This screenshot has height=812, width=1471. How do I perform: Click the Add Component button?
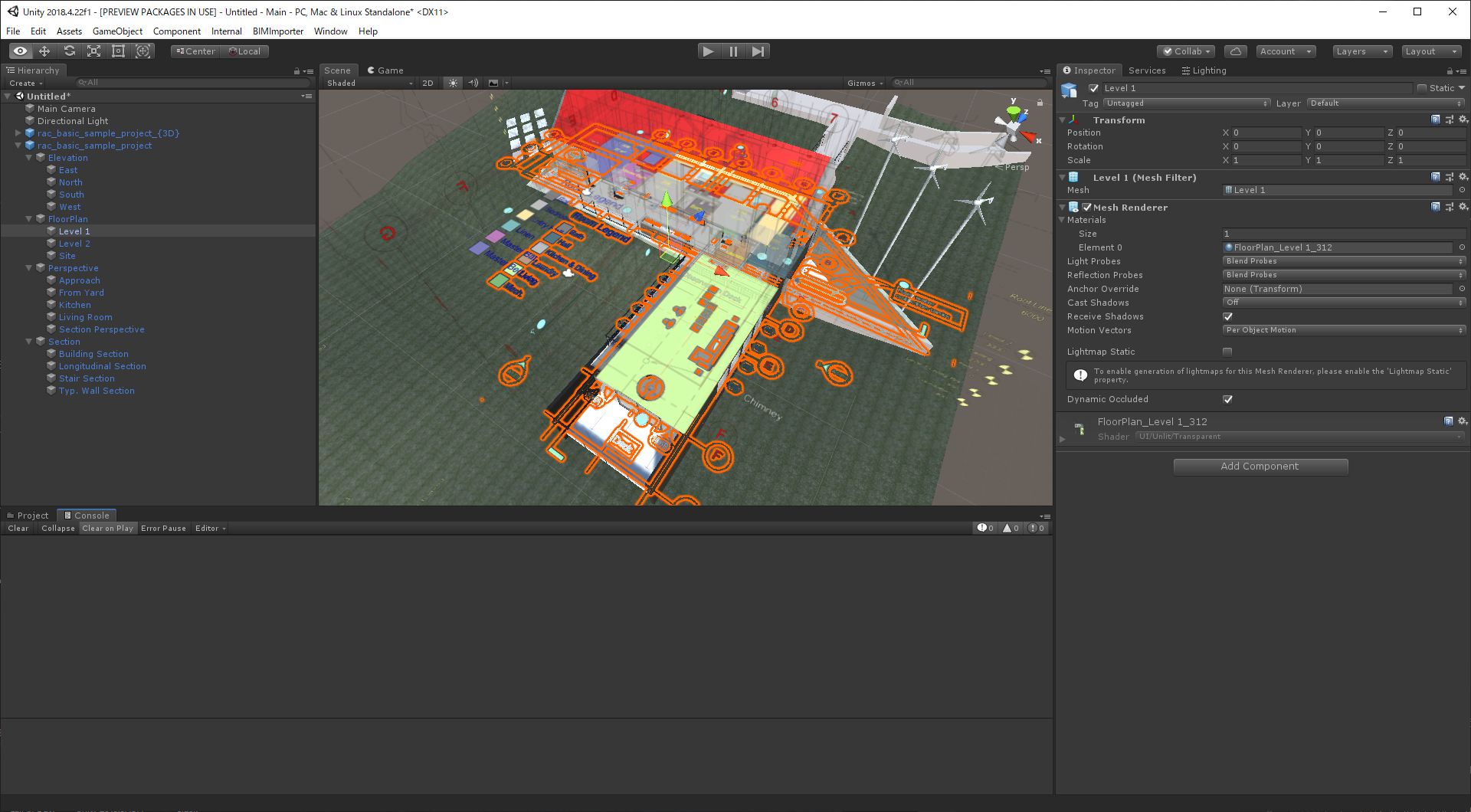1260,466
